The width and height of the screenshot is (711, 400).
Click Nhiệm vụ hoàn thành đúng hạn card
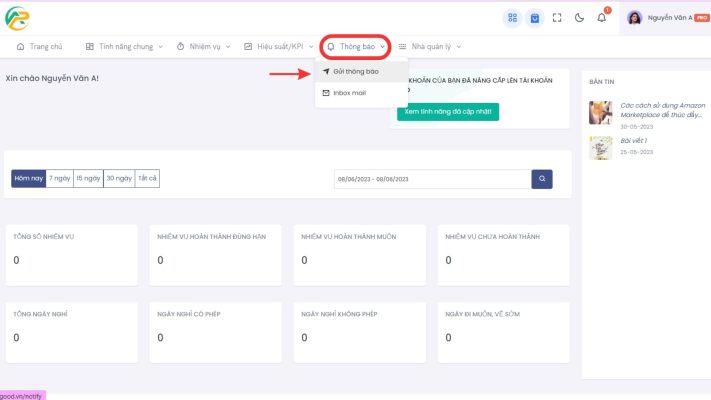(215, 255)
